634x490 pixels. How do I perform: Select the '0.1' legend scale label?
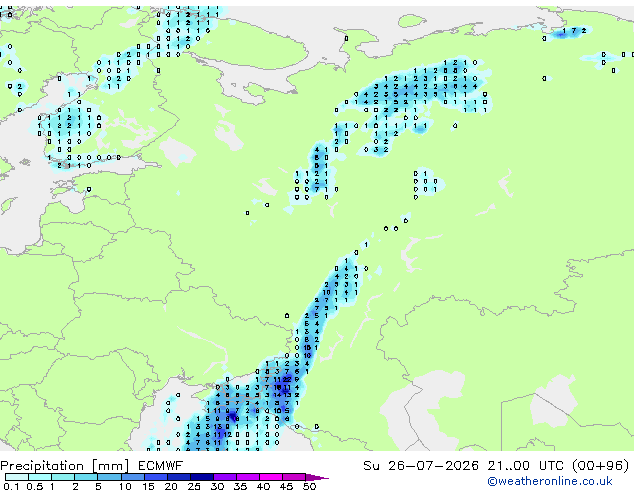click(x=11, y=486)
